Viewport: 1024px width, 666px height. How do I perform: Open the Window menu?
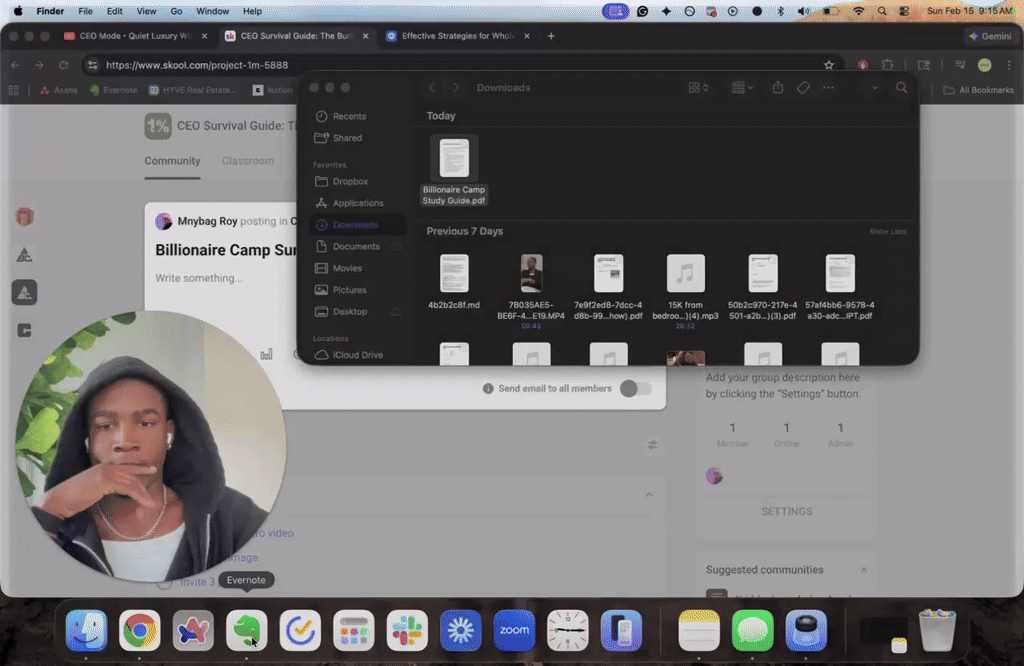pos(212,11)
